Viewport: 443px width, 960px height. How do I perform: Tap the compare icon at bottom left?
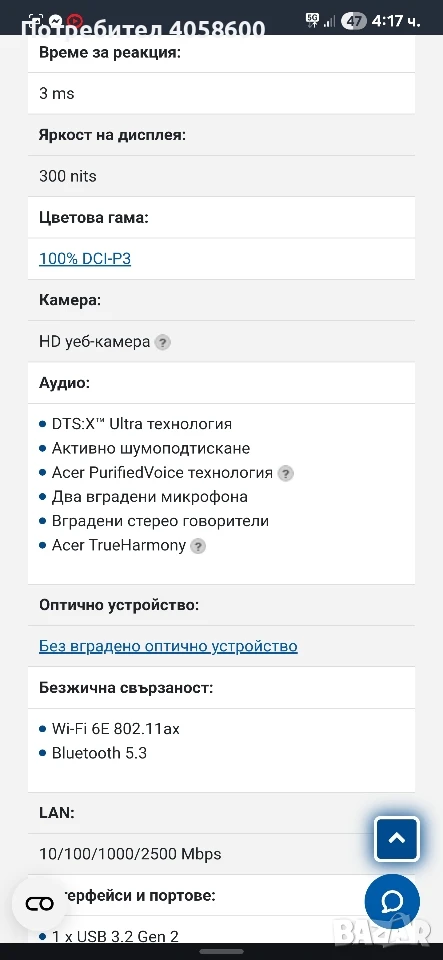pyautogui.click(x=40, y=904)
